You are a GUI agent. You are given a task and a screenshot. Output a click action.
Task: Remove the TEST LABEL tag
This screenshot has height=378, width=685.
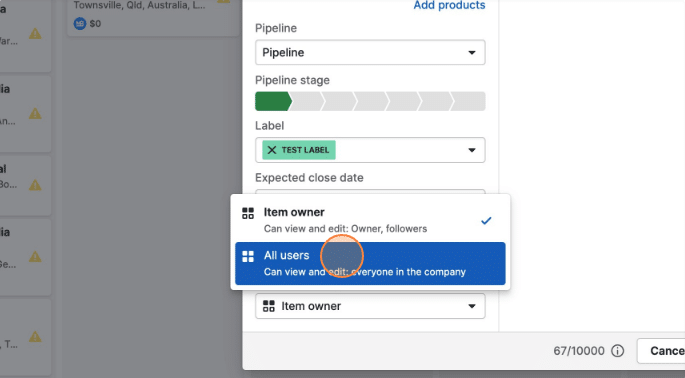272,150
